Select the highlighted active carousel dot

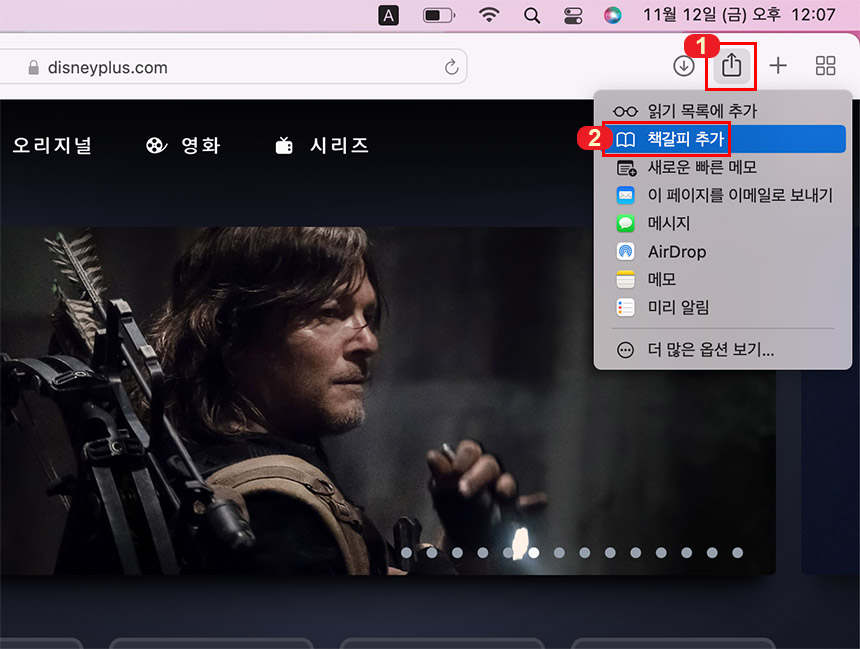point(534,552)
